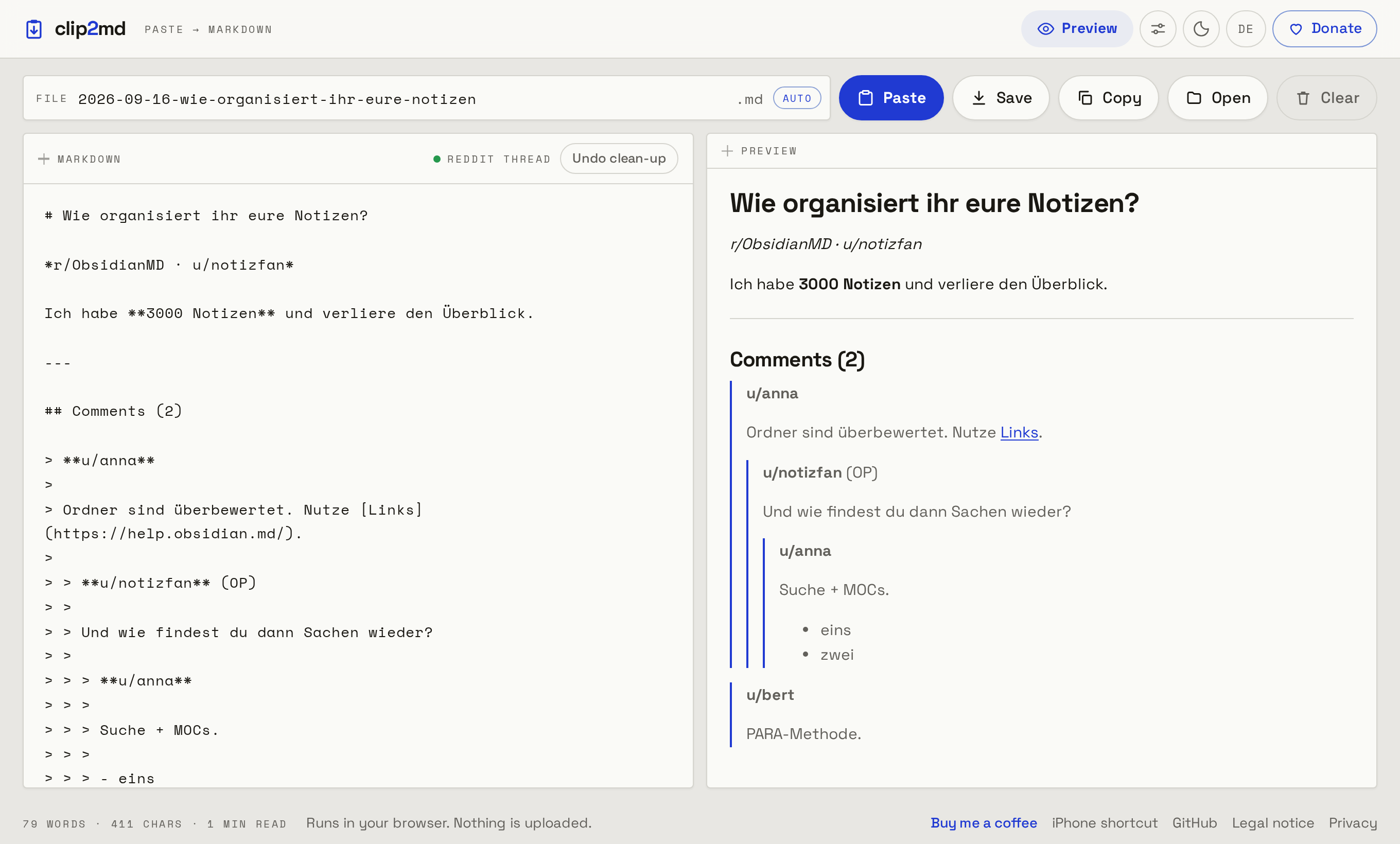
Task: Click preview heading 'Wie organisiert ihr eure Notizen?'
Action: 934,203
